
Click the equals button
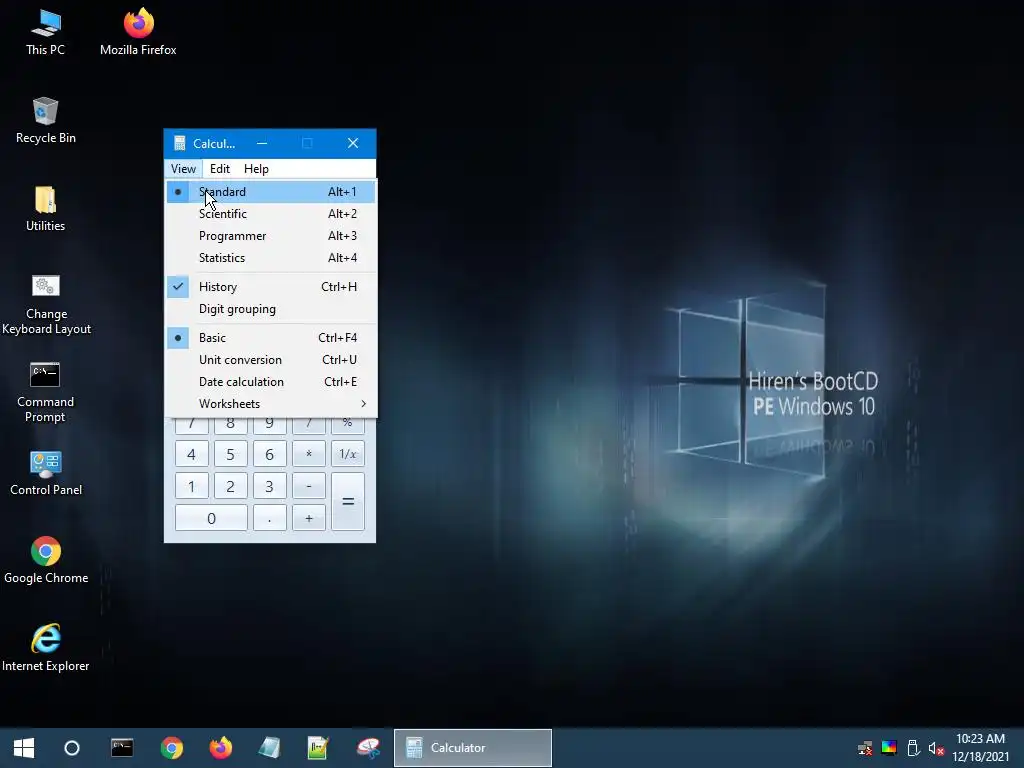347,502
